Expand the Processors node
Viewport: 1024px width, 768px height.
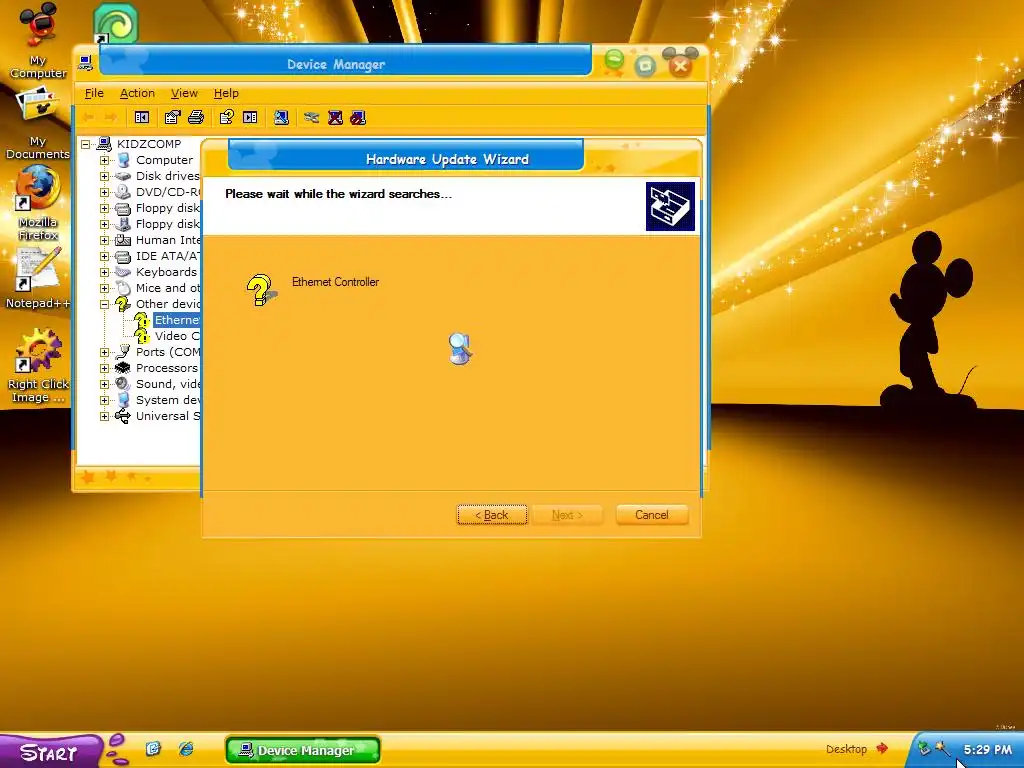pos(104,368)
